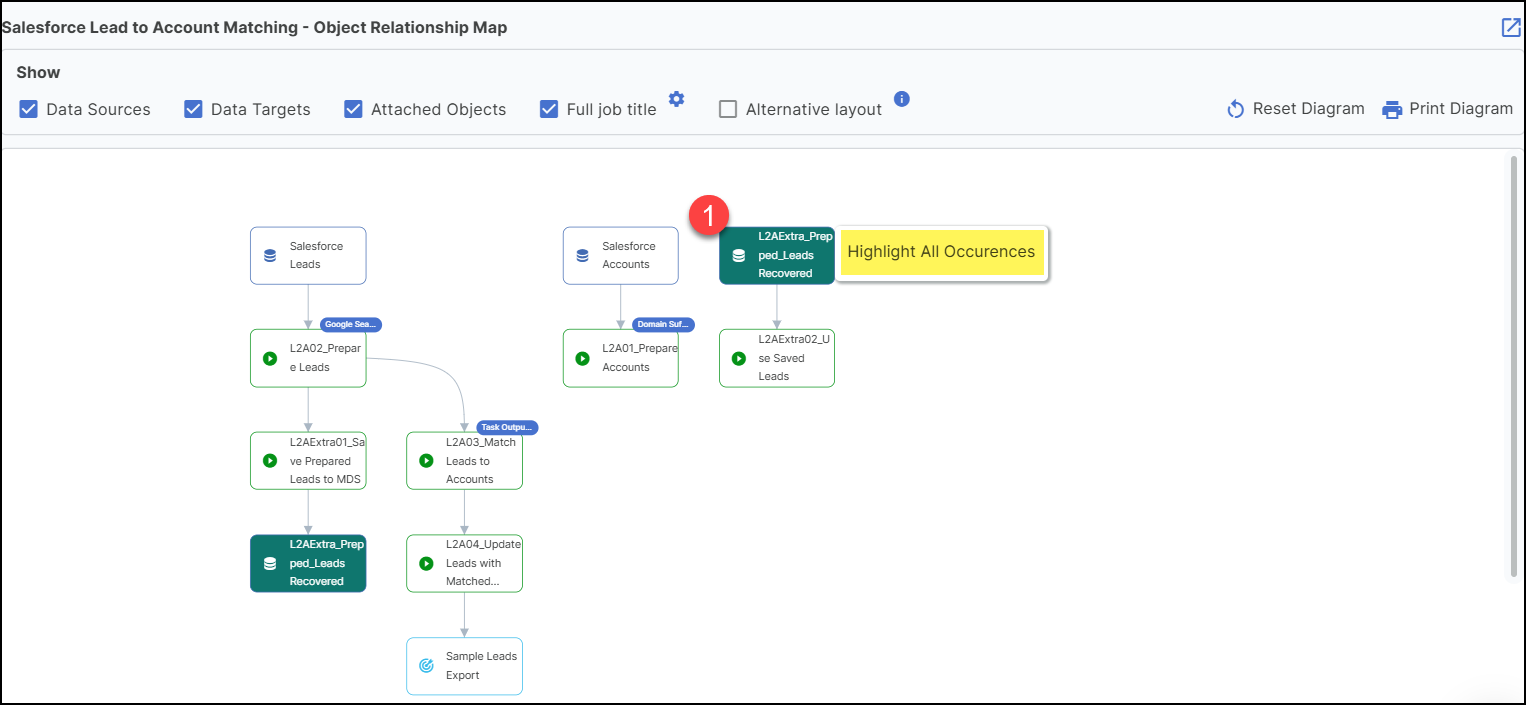Image resolution: width=1526 pixels, height=705 pixels.
Task: Click the diagram vertical scrollbar
Action: point(1514,365)
